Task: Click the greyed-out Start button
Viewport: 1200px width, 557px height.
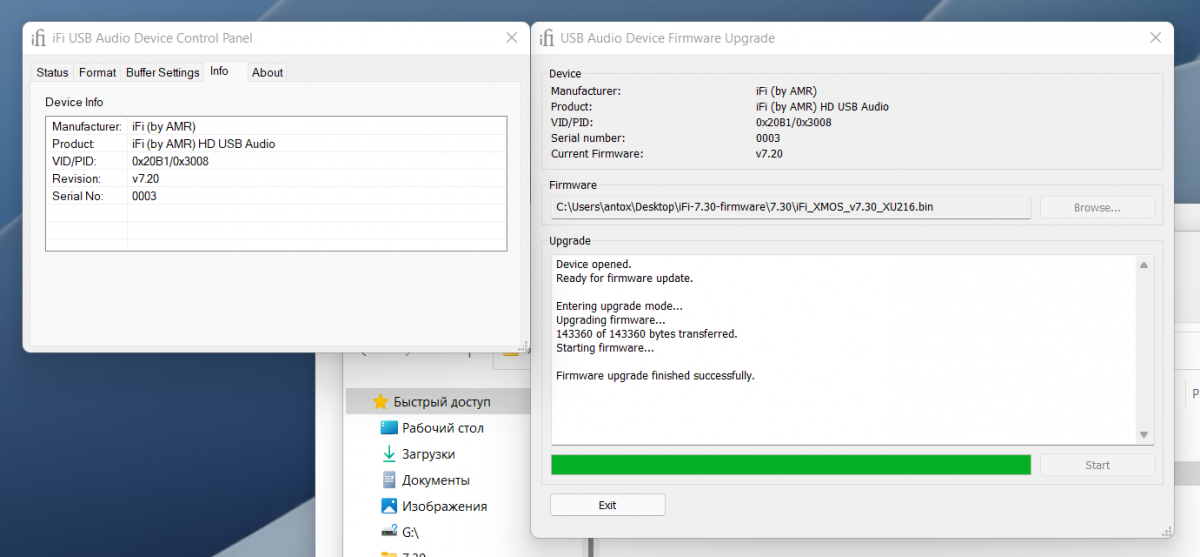Action: pos(1097,465)
